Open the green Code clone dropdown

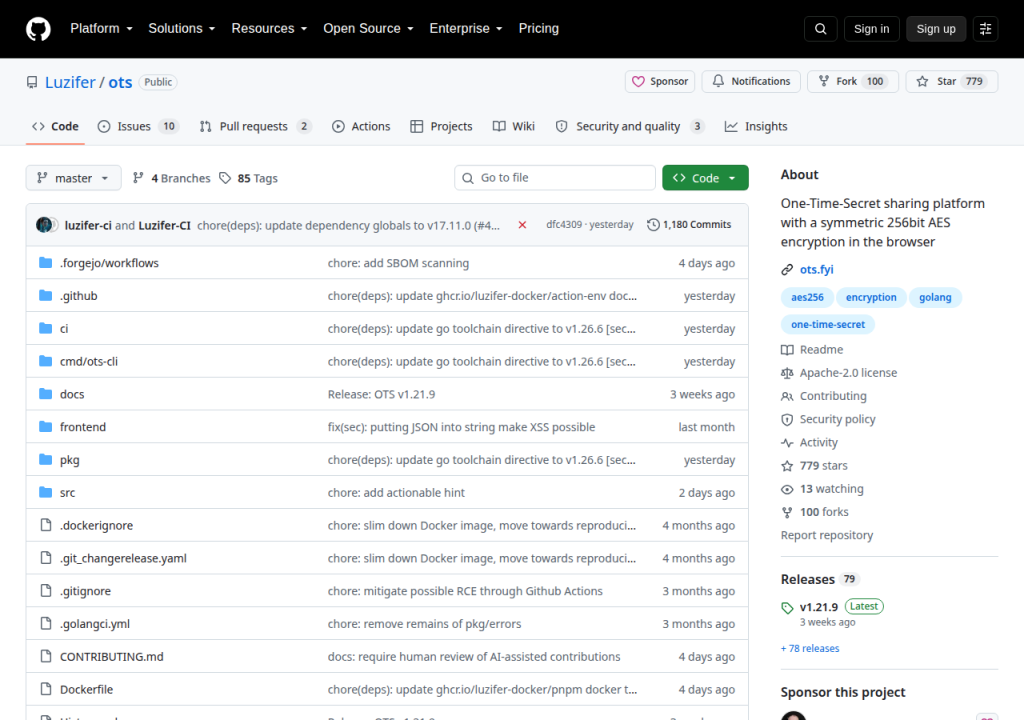(705, 178)
